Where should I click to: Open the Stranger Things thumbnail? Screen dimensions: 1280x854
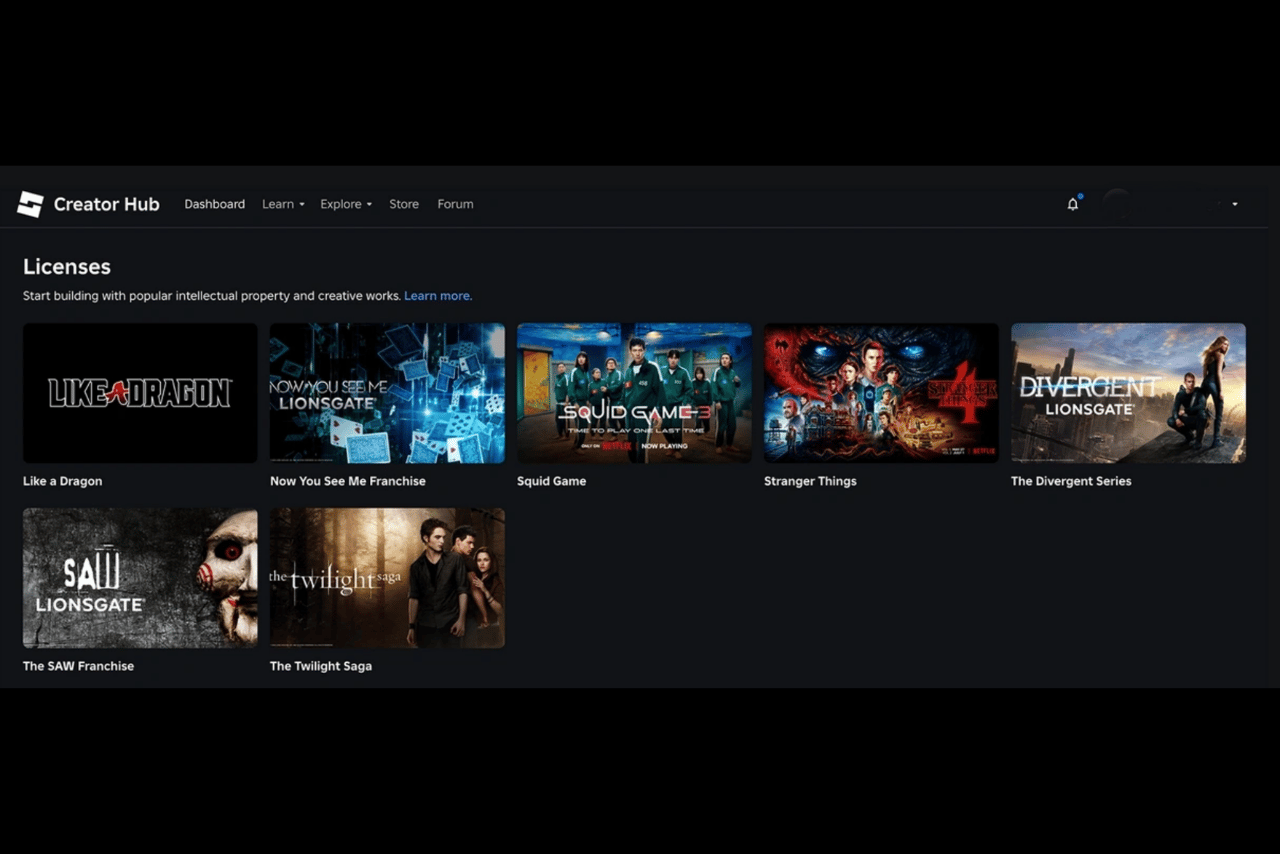click(x=881, y=393)
